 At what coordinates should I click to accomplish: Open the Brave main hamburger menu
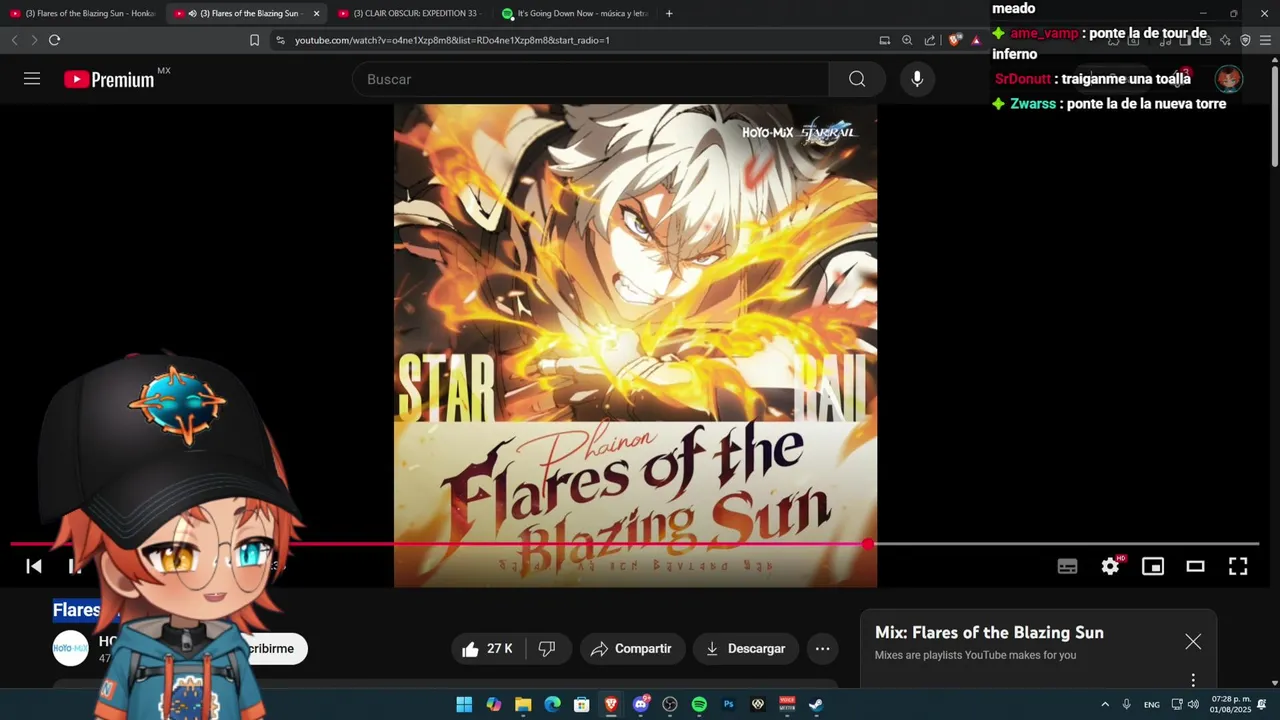coord(1266,40)
